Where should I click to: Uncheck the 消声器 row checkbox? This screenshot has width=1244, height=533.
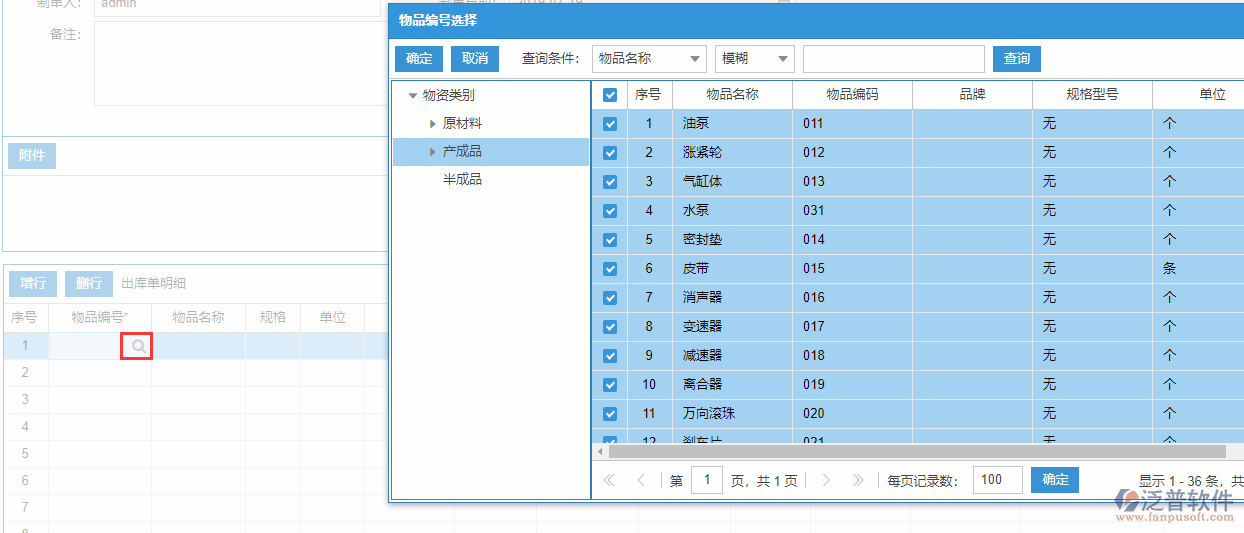click(x=610, y=298)
